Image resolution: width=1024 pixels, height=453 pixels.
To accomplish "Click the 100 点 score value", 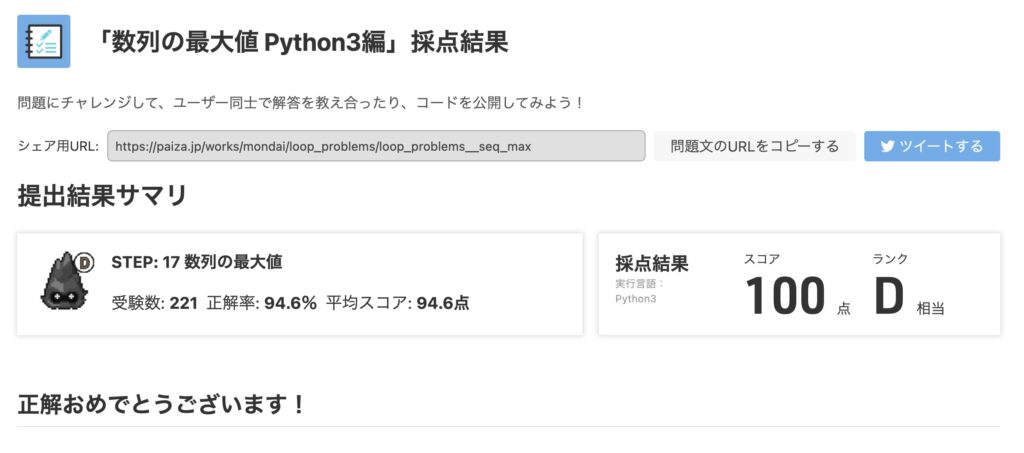I will 798,296.
